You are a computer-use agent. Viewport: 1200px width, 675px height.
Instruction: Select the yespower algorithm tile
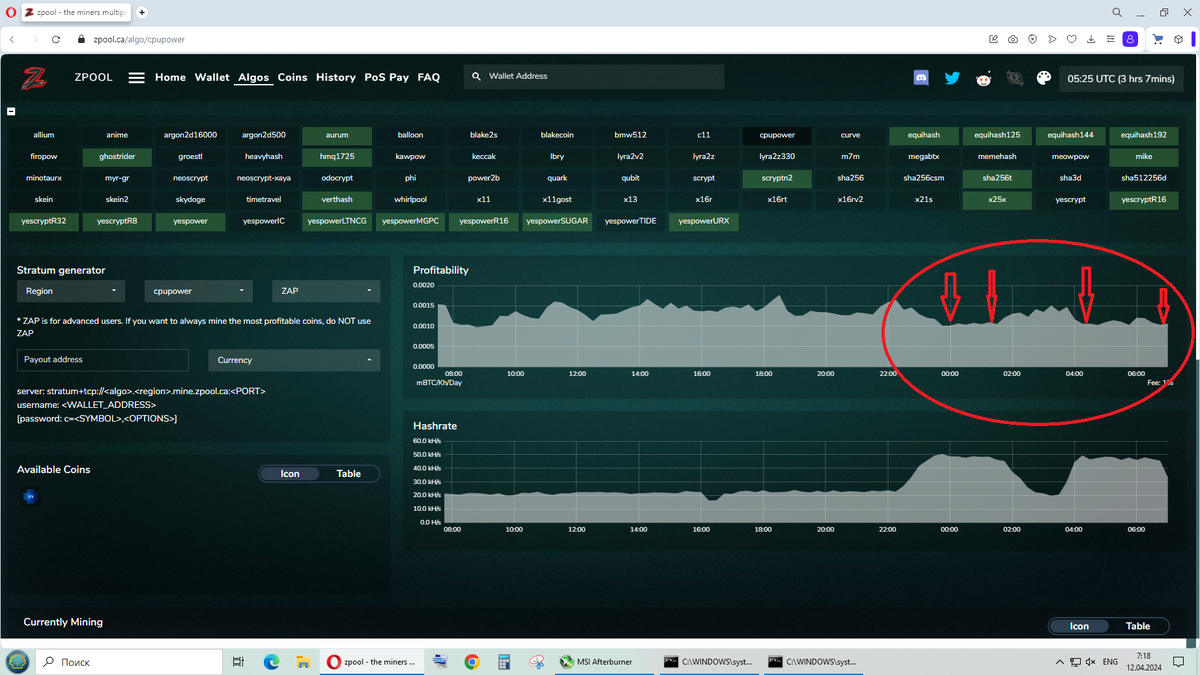(190, 221)
